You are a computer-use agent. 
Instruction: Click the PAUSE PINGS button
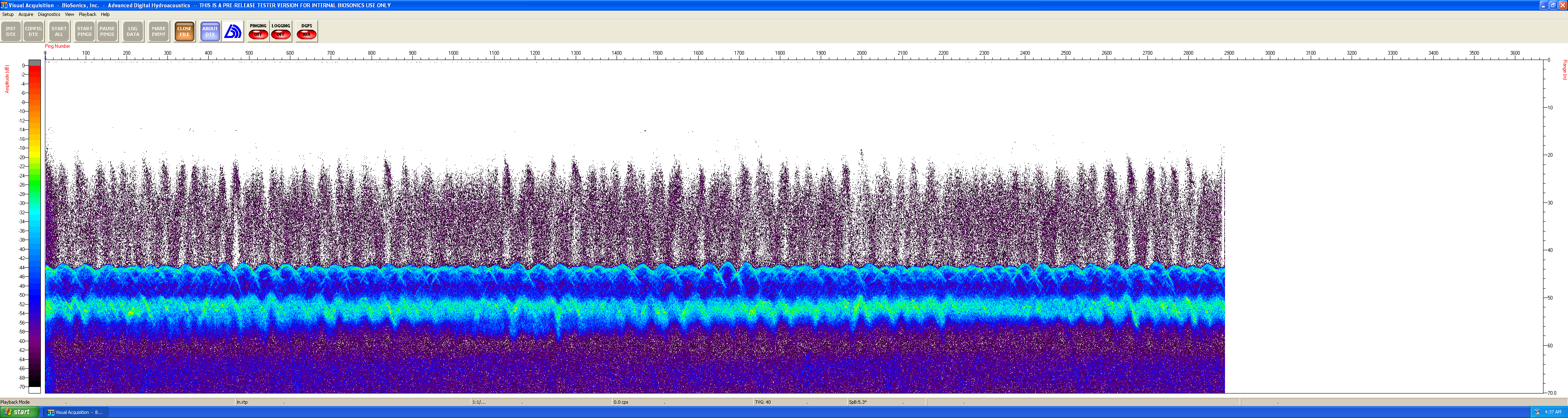click(x=107, y=32)
